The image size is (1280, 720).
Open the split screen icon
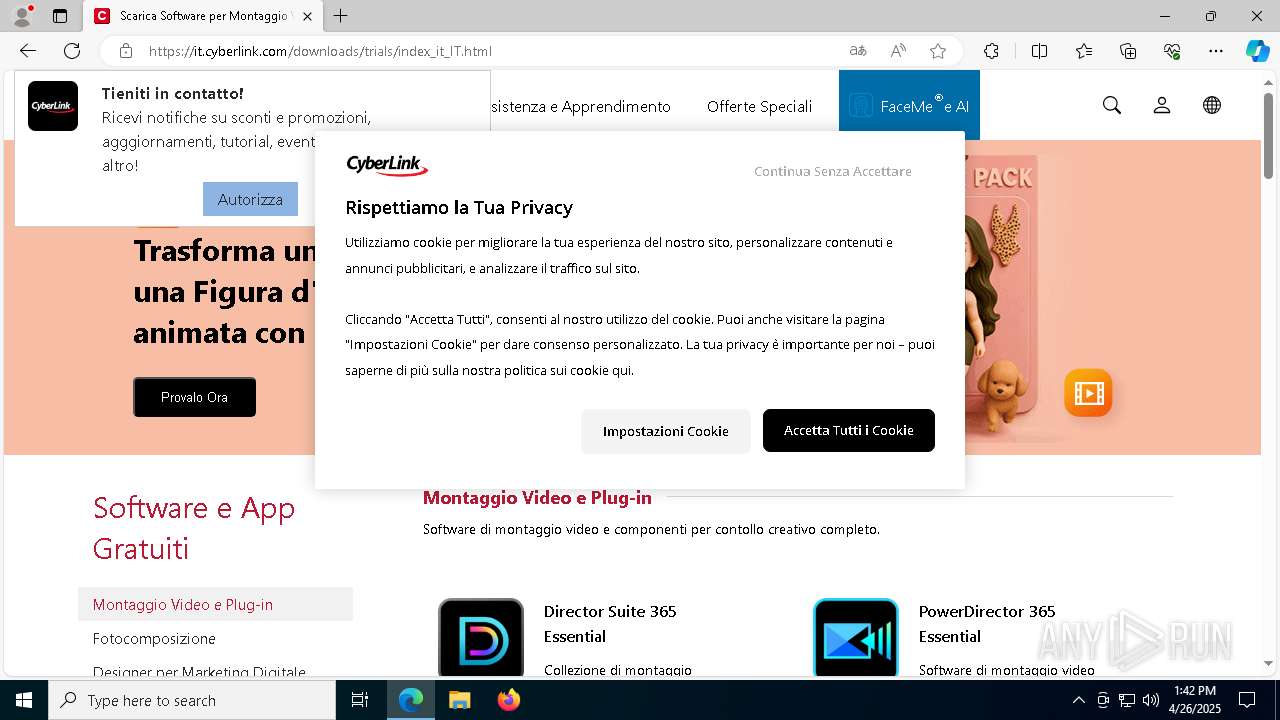(x=1039, y=51)
